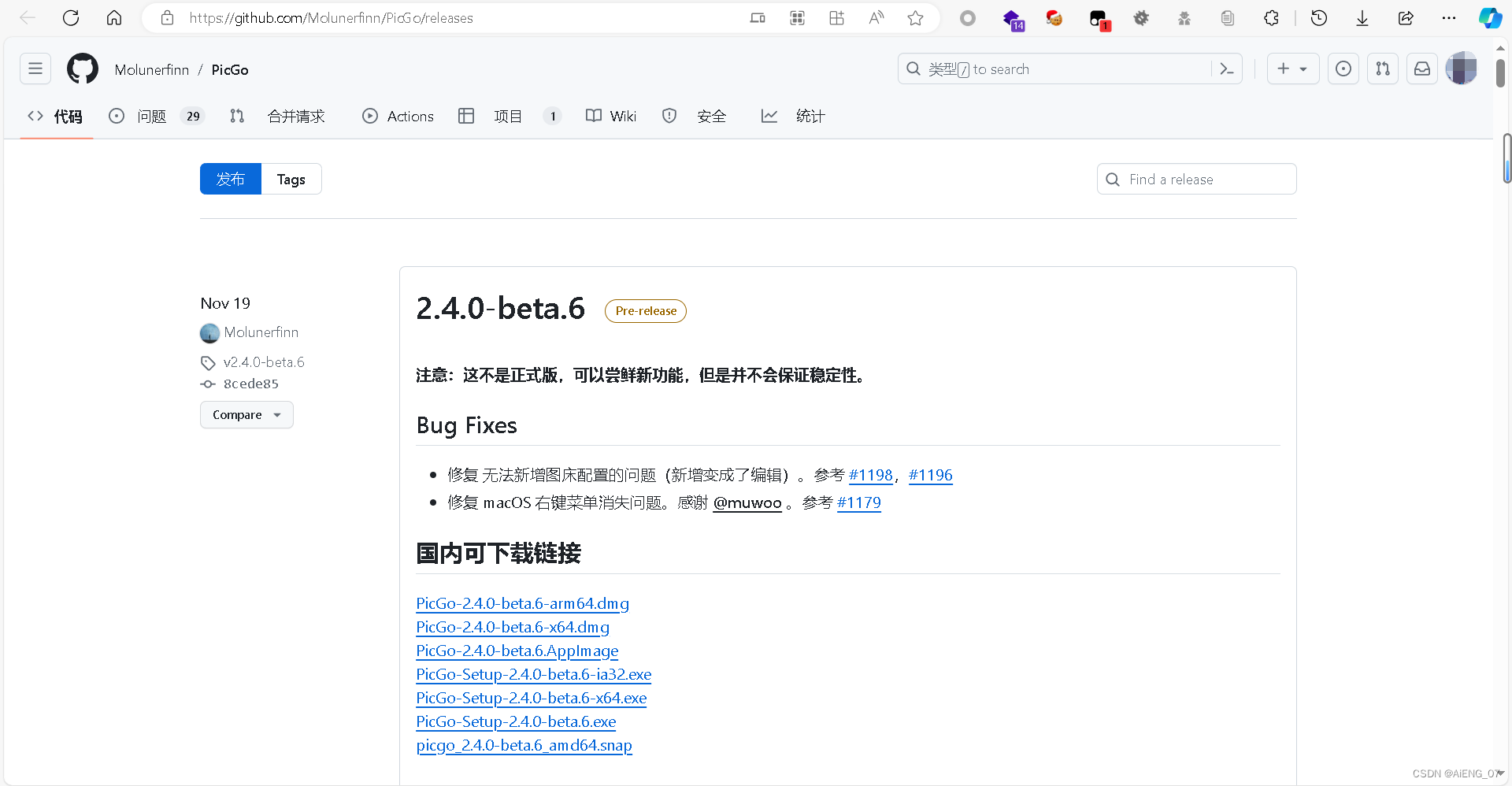Image resolution: width=1512 pixels, height=786 pixels.
Task: Open browser extensions puzzle icon
Action: (x=1271, y=18)
